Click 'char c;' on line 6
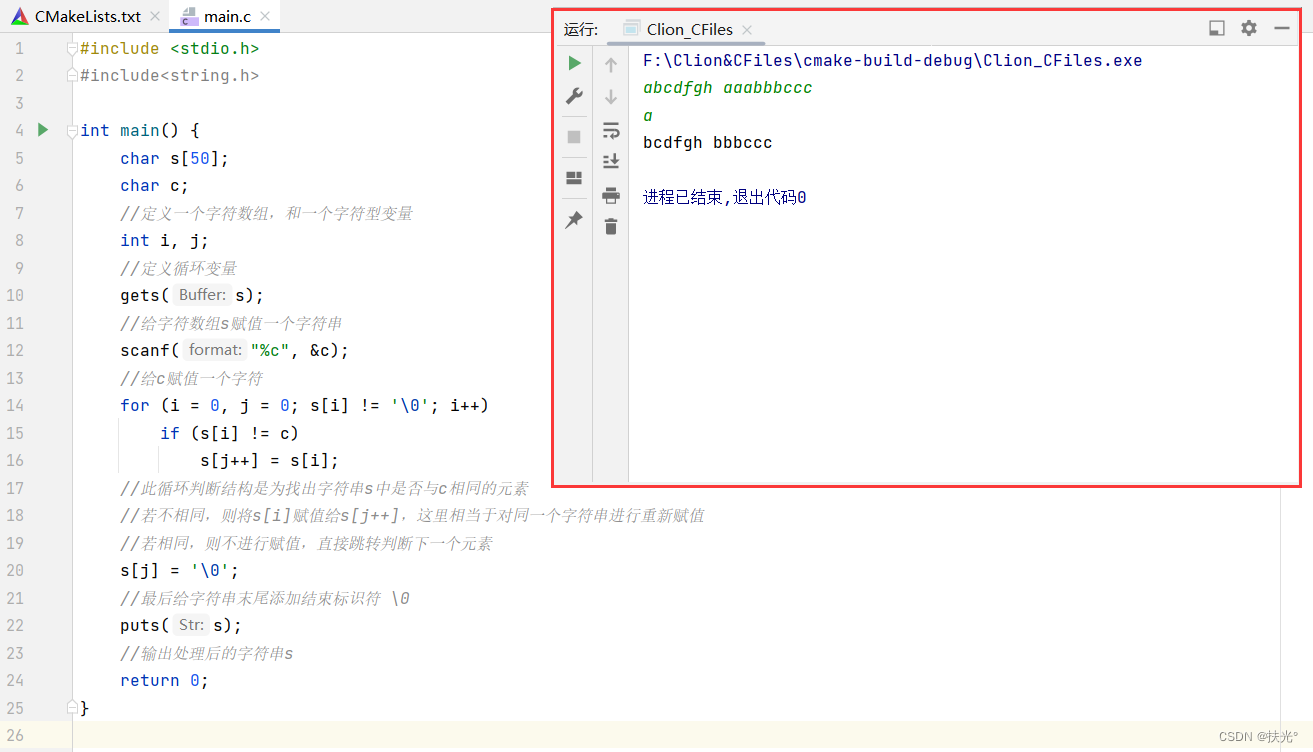 click(x=154, y=185)
